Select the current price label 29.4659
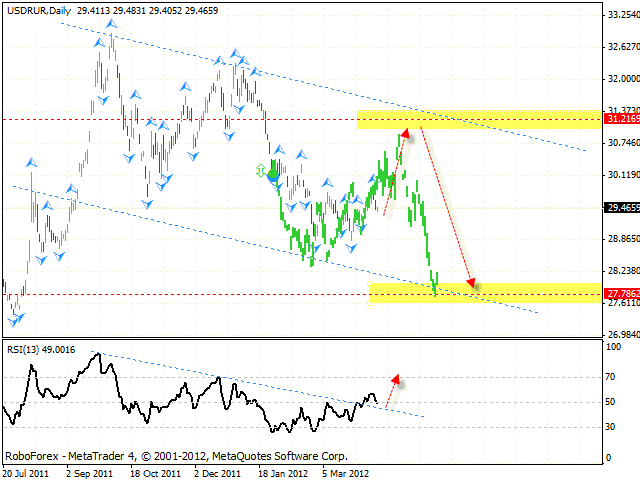Image resolution: width=640 pixels, height=481 pixels. [x=620, y=208]
